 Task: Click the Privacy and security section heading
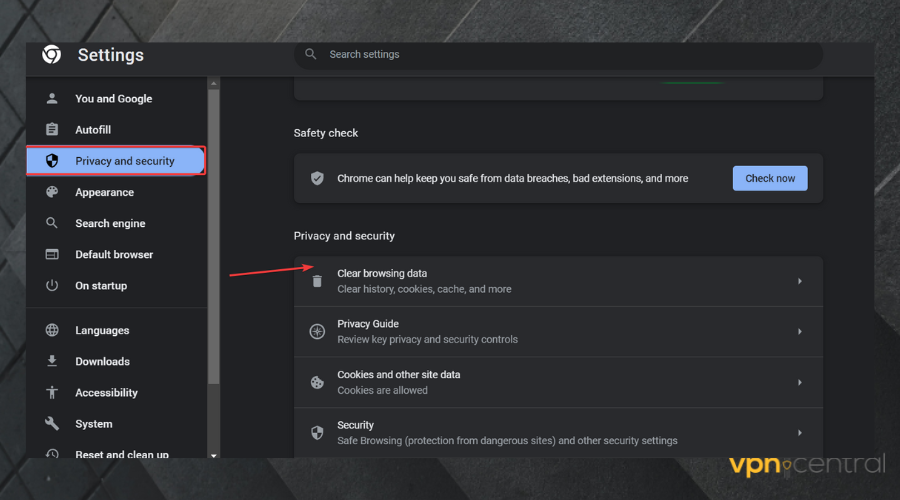coord(344,236)
